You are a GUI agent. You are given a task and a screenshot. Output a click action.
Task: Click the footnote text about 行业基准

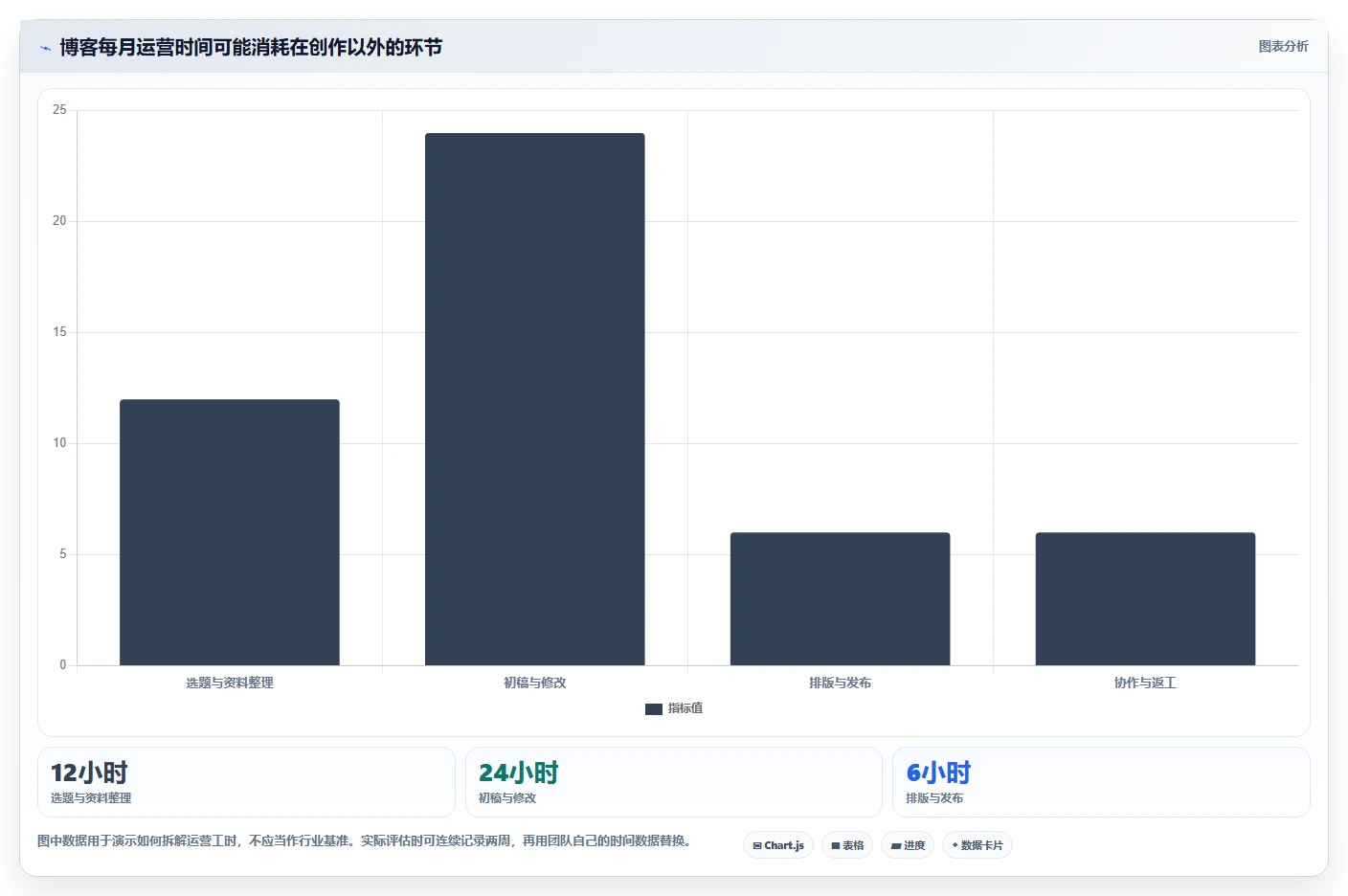click(x=364, y=840)
